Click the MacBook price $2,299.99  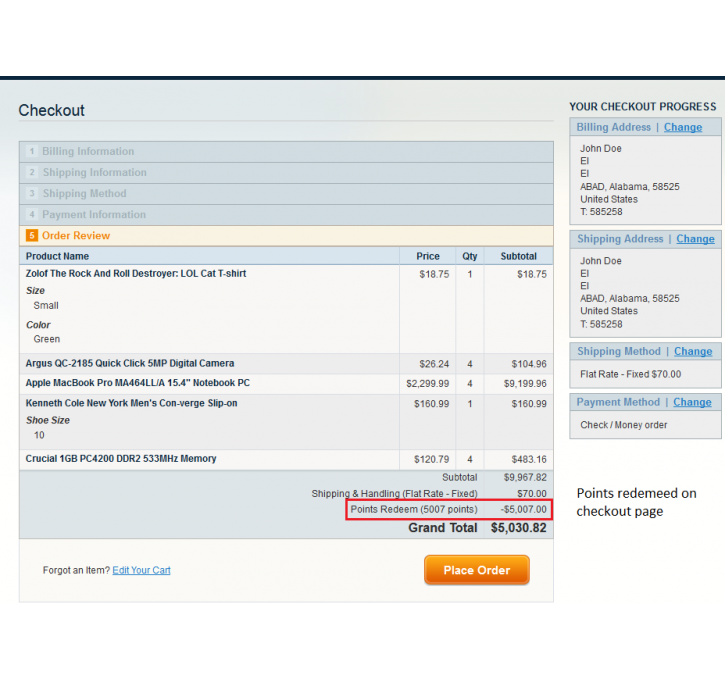(428, 384)
